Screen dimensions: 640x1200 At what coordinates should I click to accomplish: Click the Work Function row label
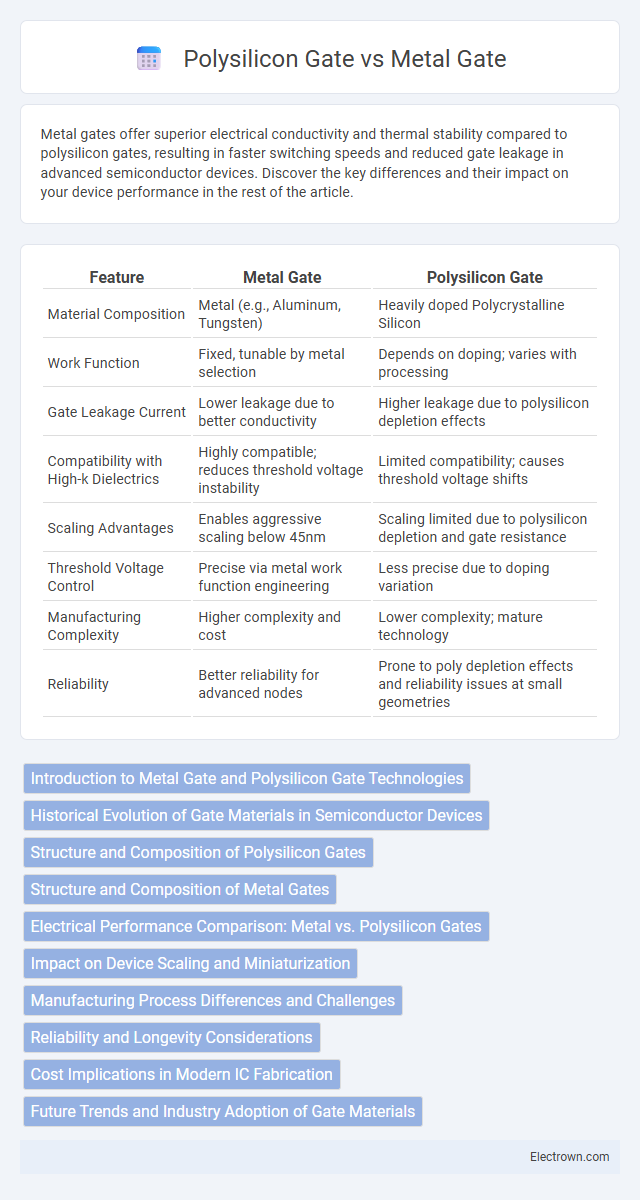coord(92,362)
